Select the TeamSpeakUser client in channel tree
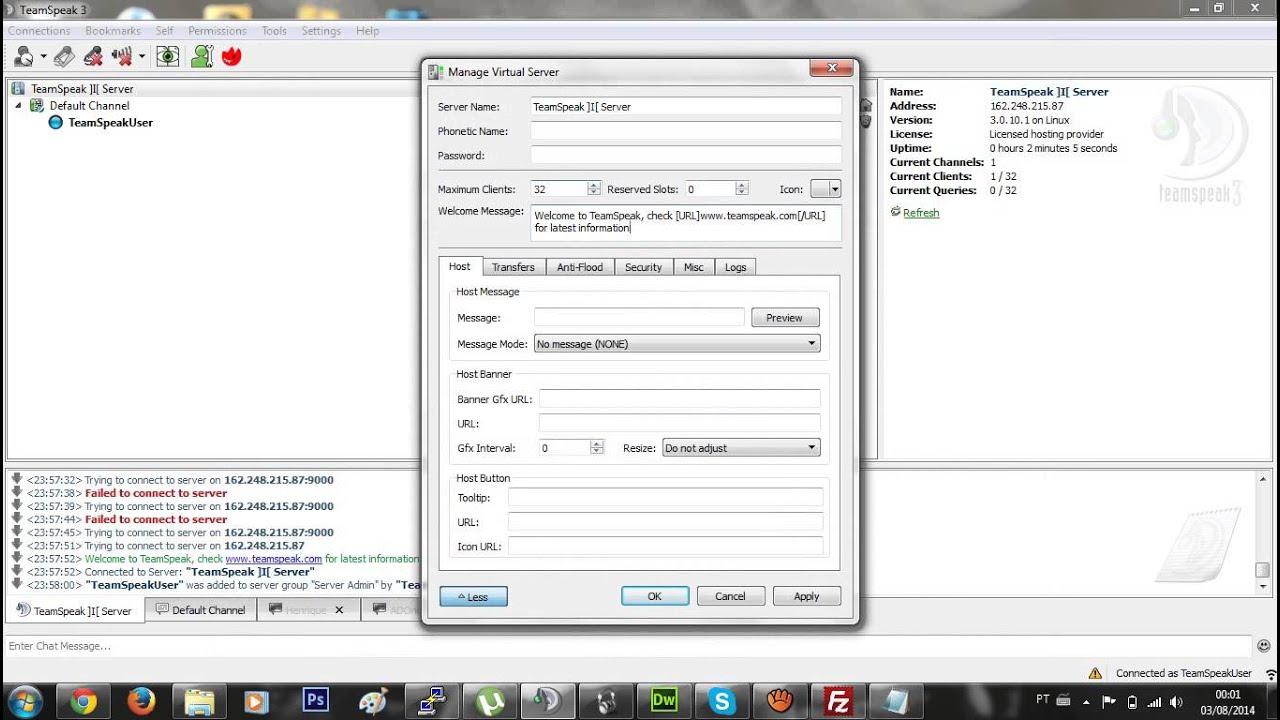Image resolution: width=1280 pixels, height=720 pixels. click(110, 123)
